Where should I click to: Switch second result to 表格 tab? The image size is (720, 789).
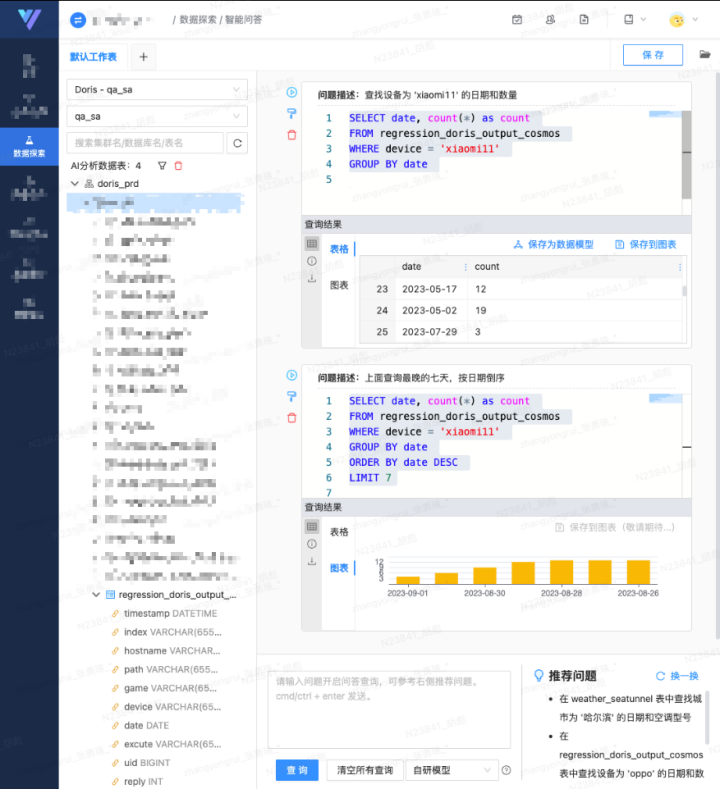(339, 532)
